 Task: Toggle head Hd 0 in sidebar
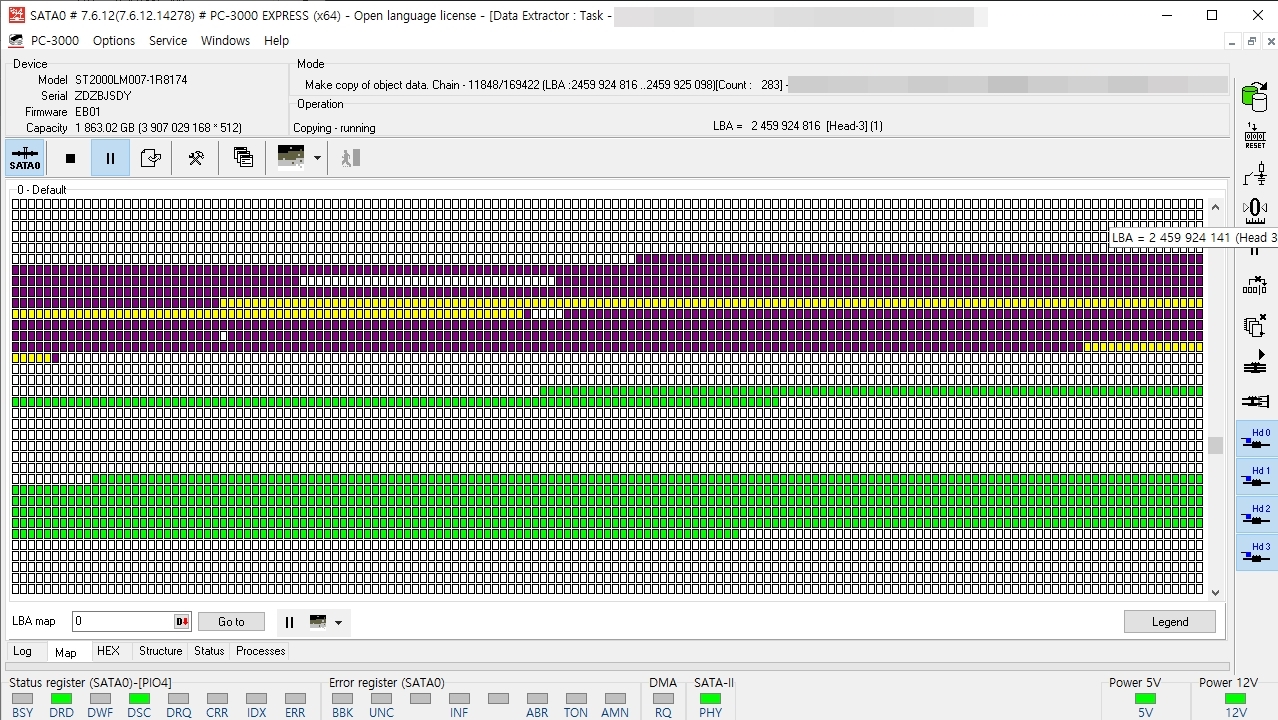pos(1257,440)
